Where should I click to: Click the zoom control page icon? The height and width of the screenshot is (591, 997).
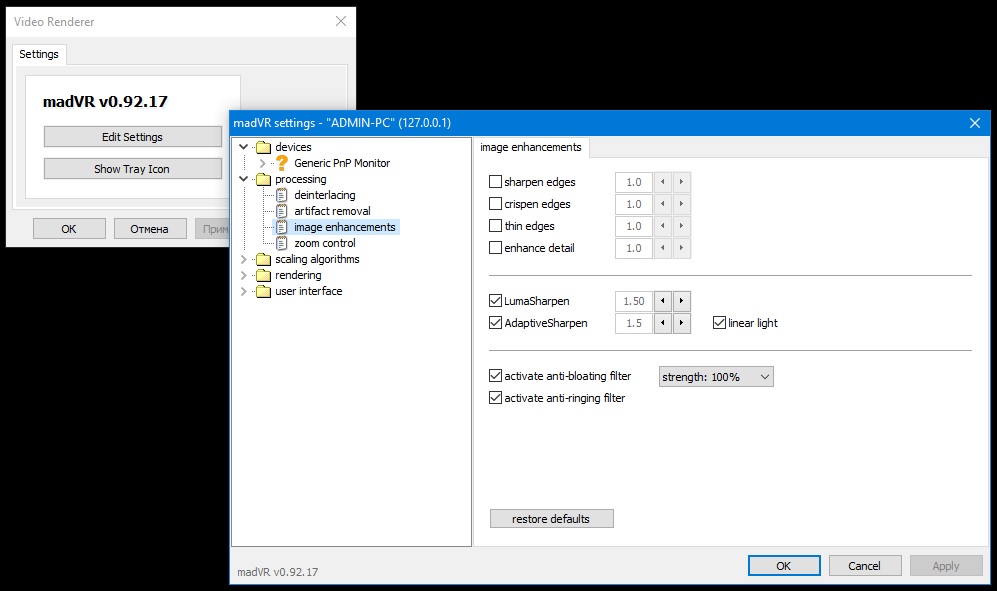(282, 243)
